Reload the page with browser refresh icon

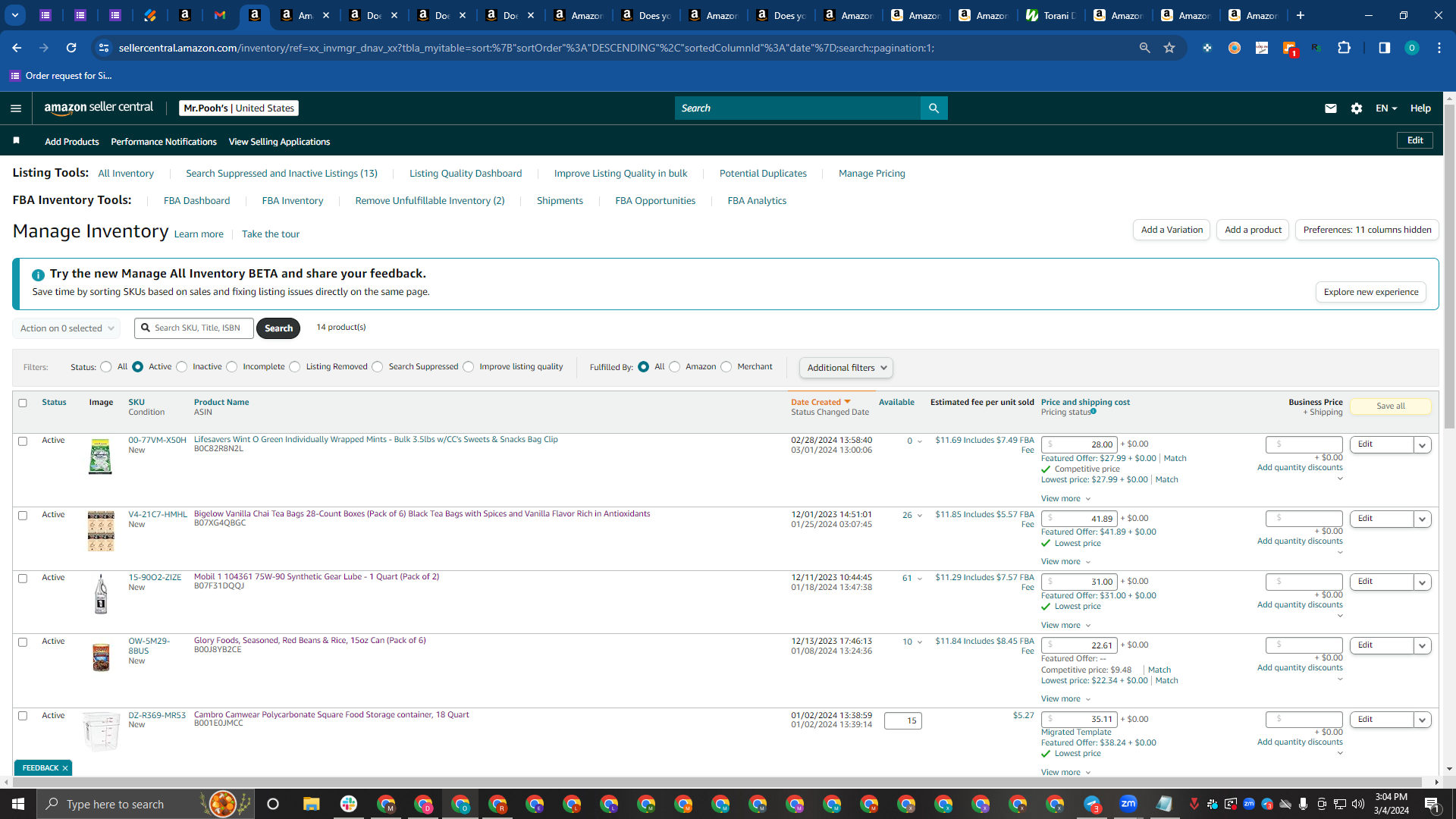71,48
